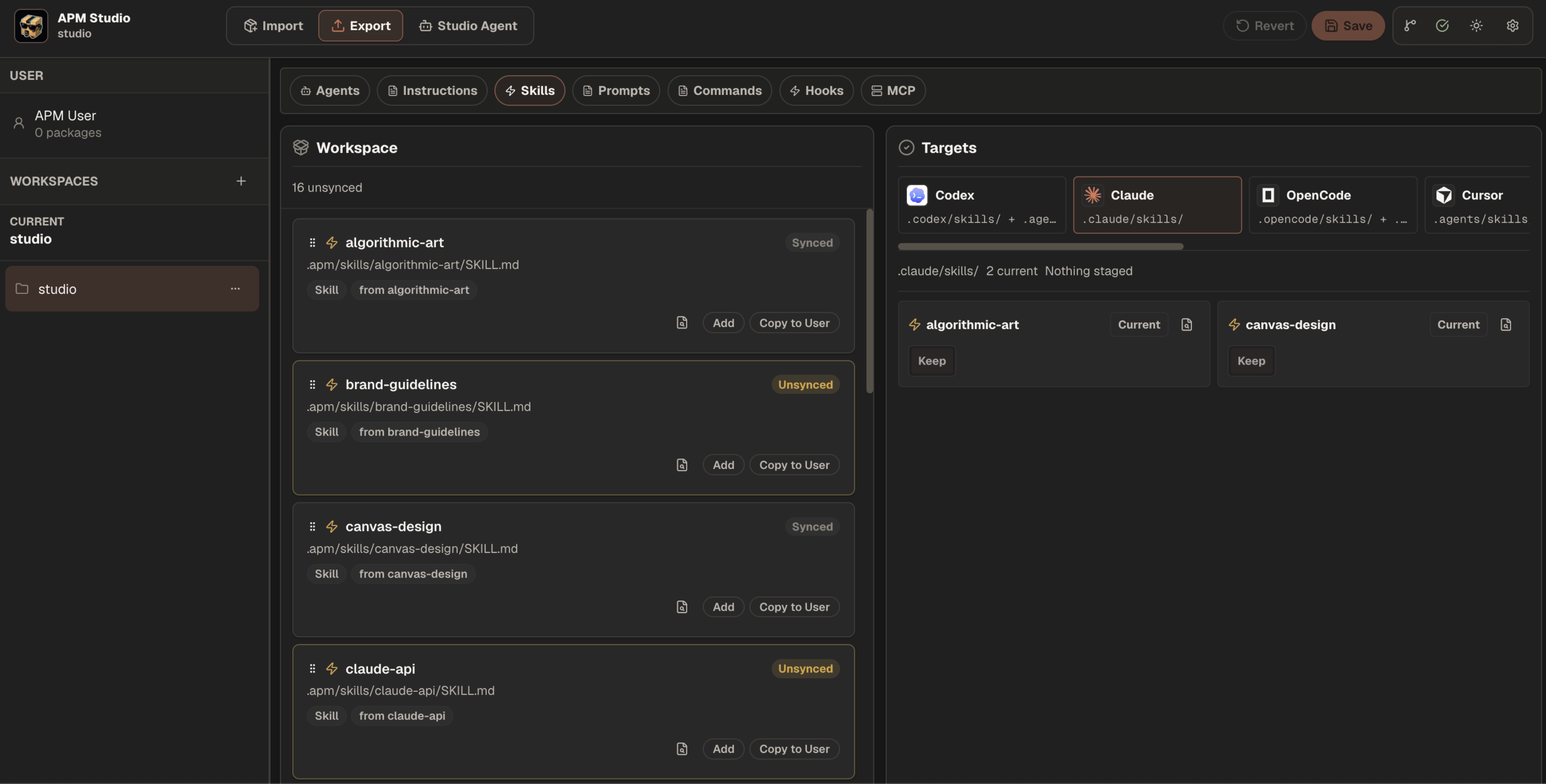
Task: Click the '16 unsynced' status text
Action: coord(327,188)
